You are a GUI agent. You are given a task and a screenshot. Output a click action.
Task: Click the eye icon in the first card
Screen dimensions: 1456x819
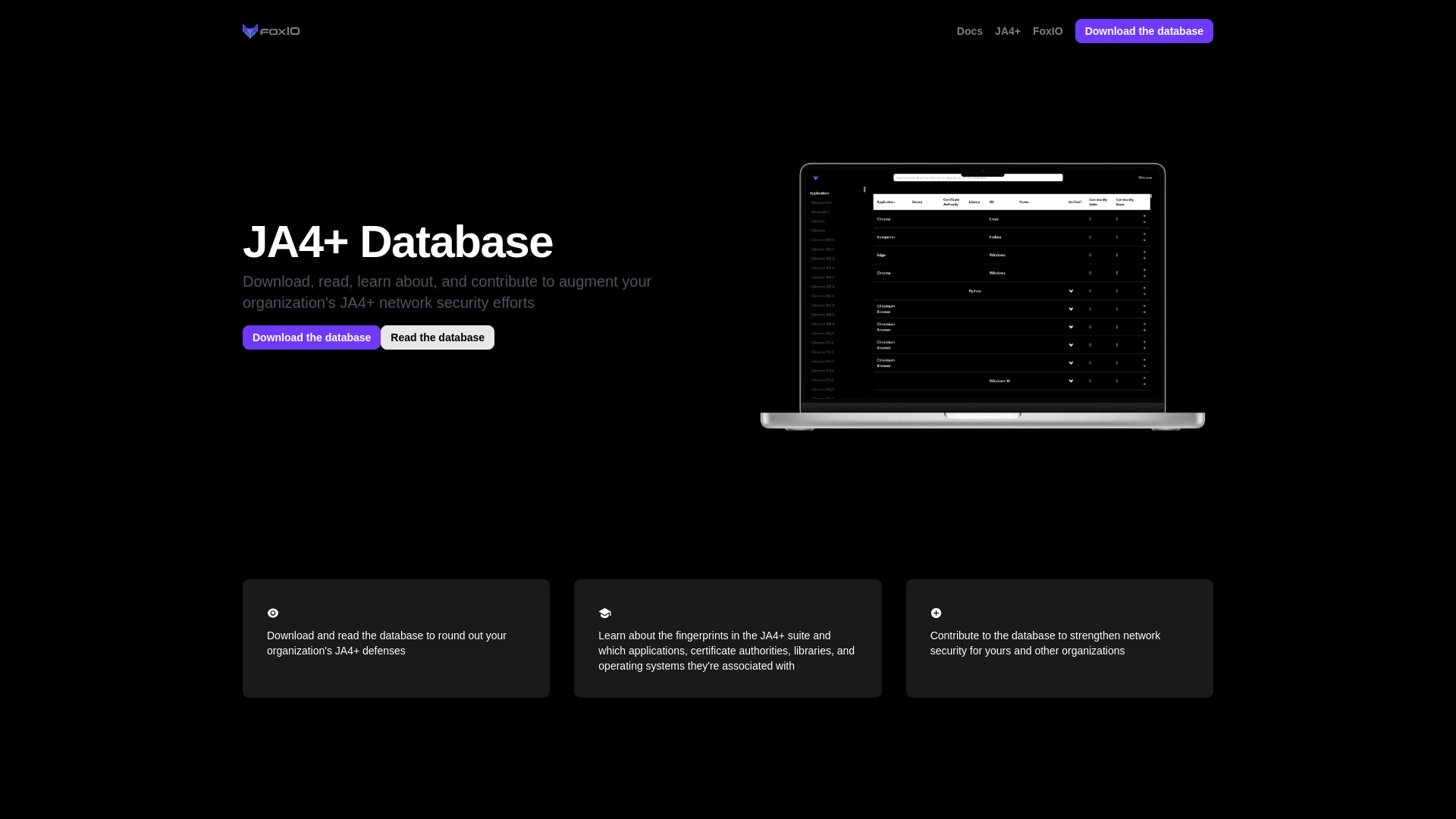coord(273,613)
